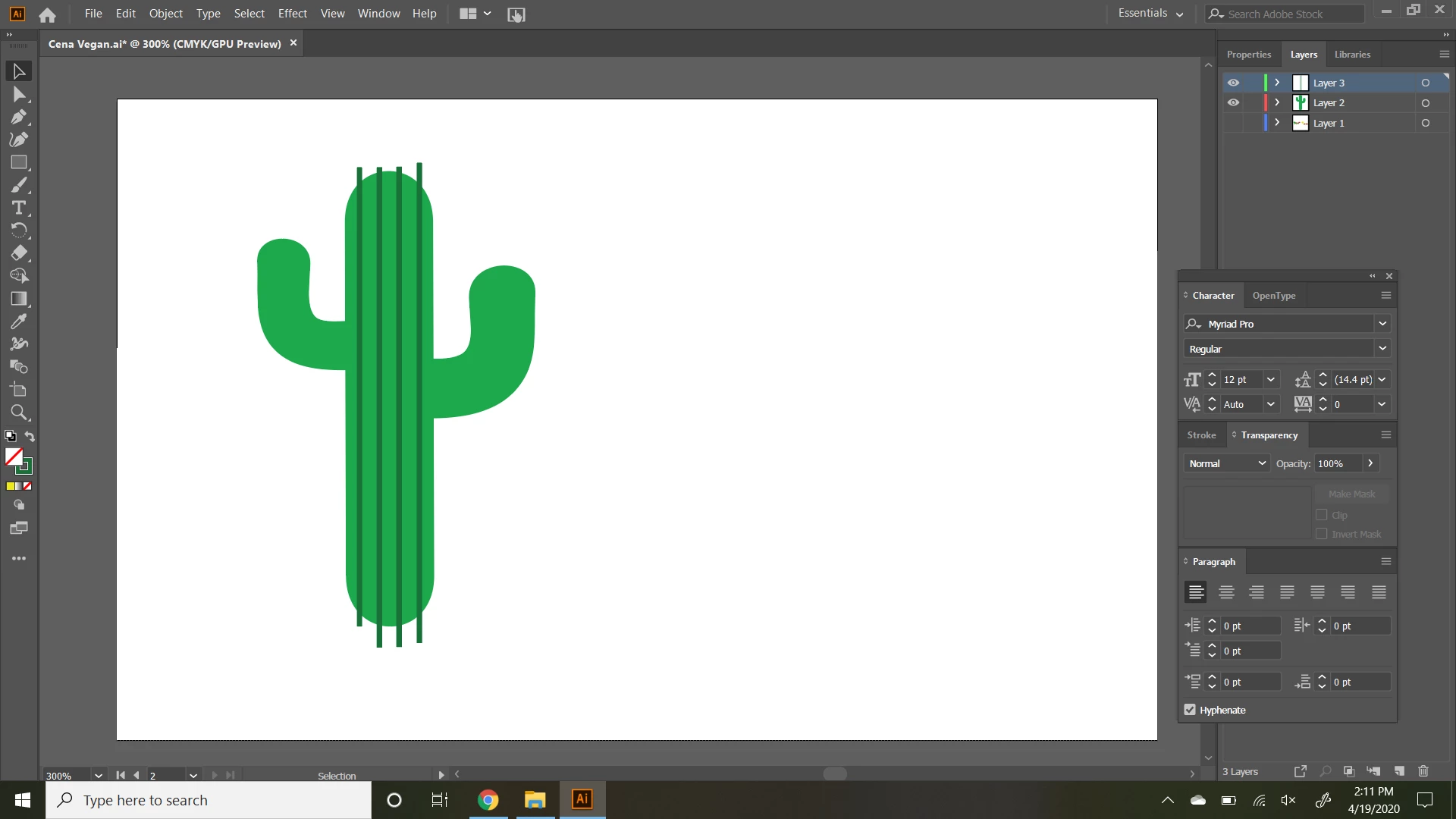This screenshot has width=1456, height=819.
Task: Open the Normal blending mode dropdown
Action: [1226, 463]
